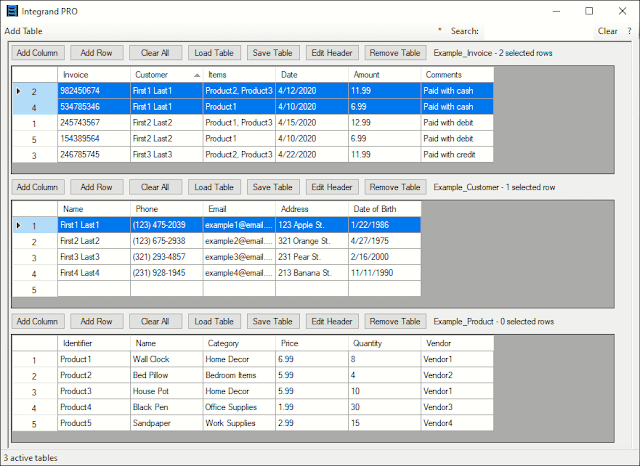Screen dimensions: 640x466
Task: Click email cell example3@email
Action: [x=239, y=257]
